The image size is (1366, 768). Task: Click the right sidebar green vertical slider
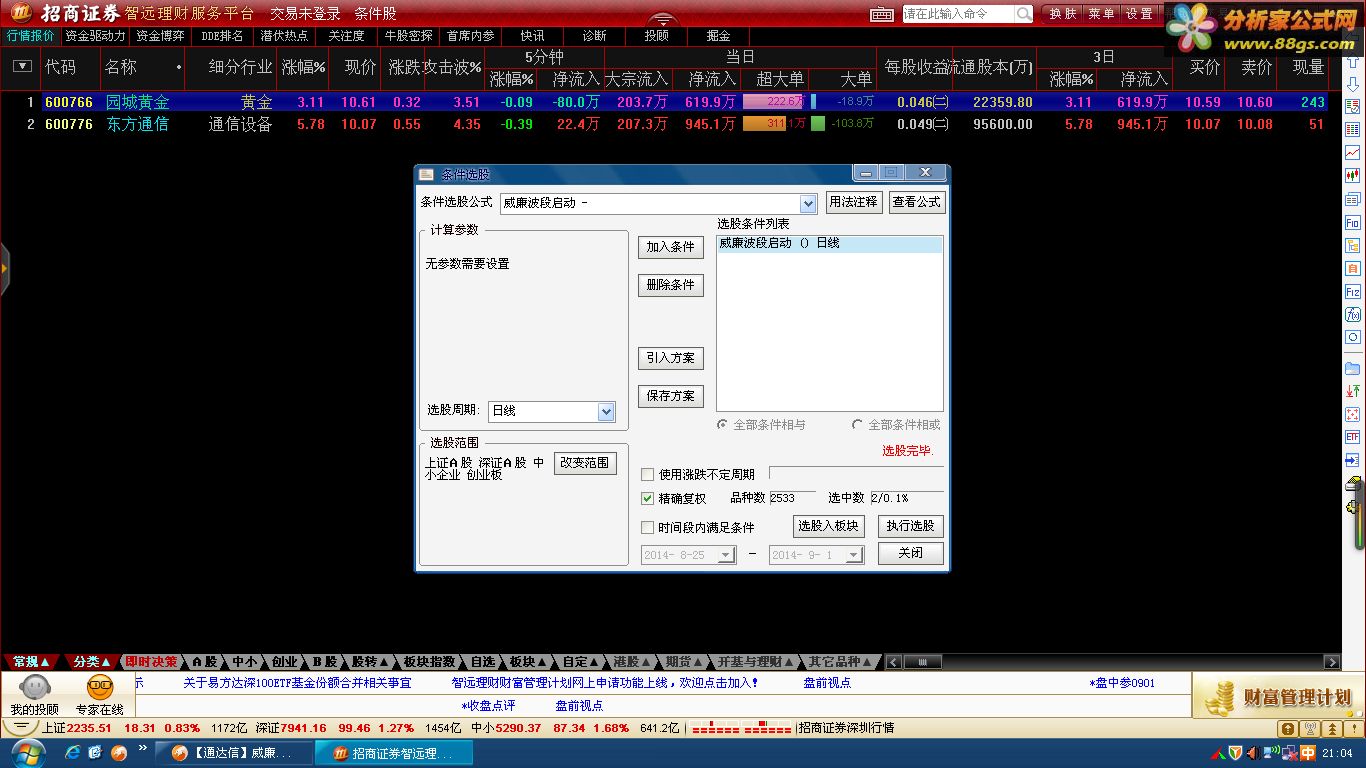(1359, 517)
